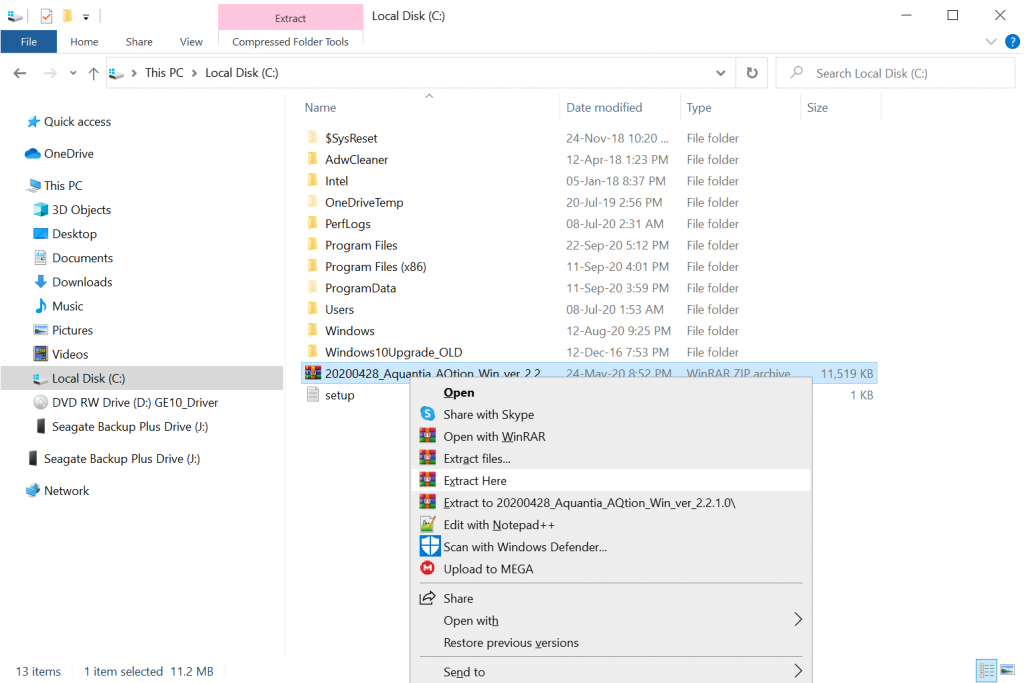Open the address bar history dropdown
The height and width of the screenshot is (683, 1024).
[x=721, y=73]
